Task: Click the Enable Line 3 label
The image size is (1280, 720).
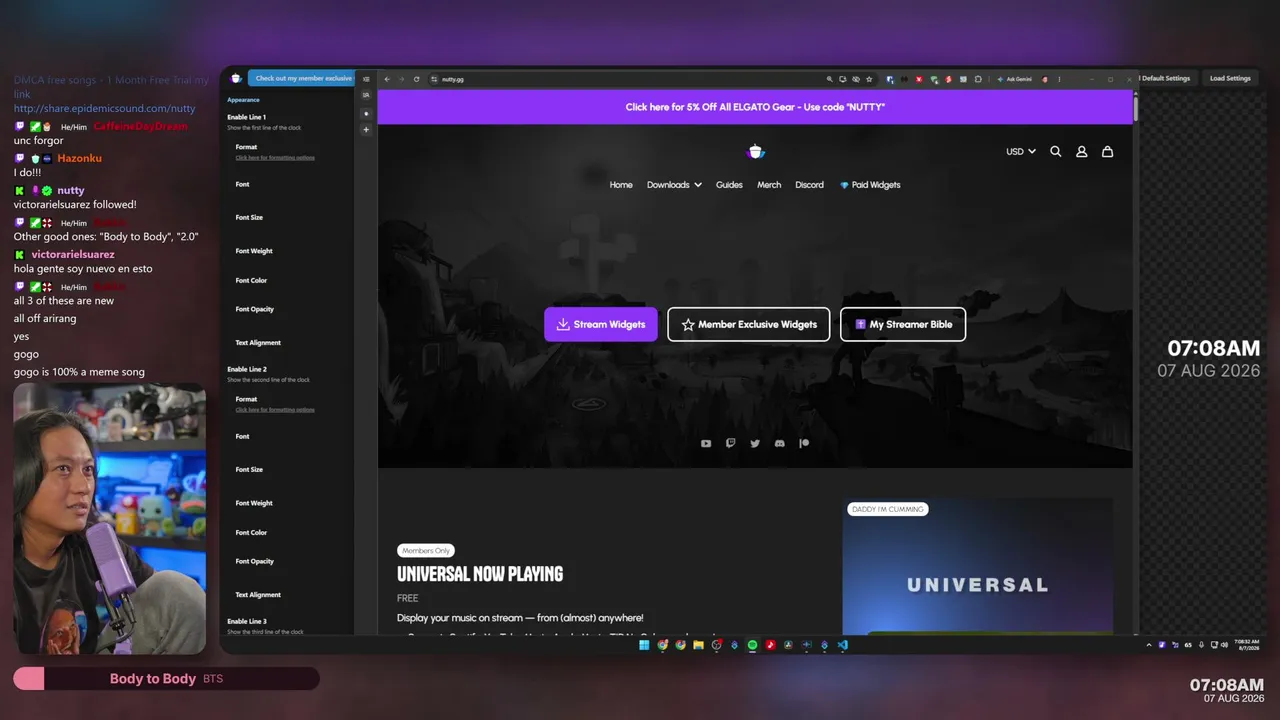Action: click(246, 621)
